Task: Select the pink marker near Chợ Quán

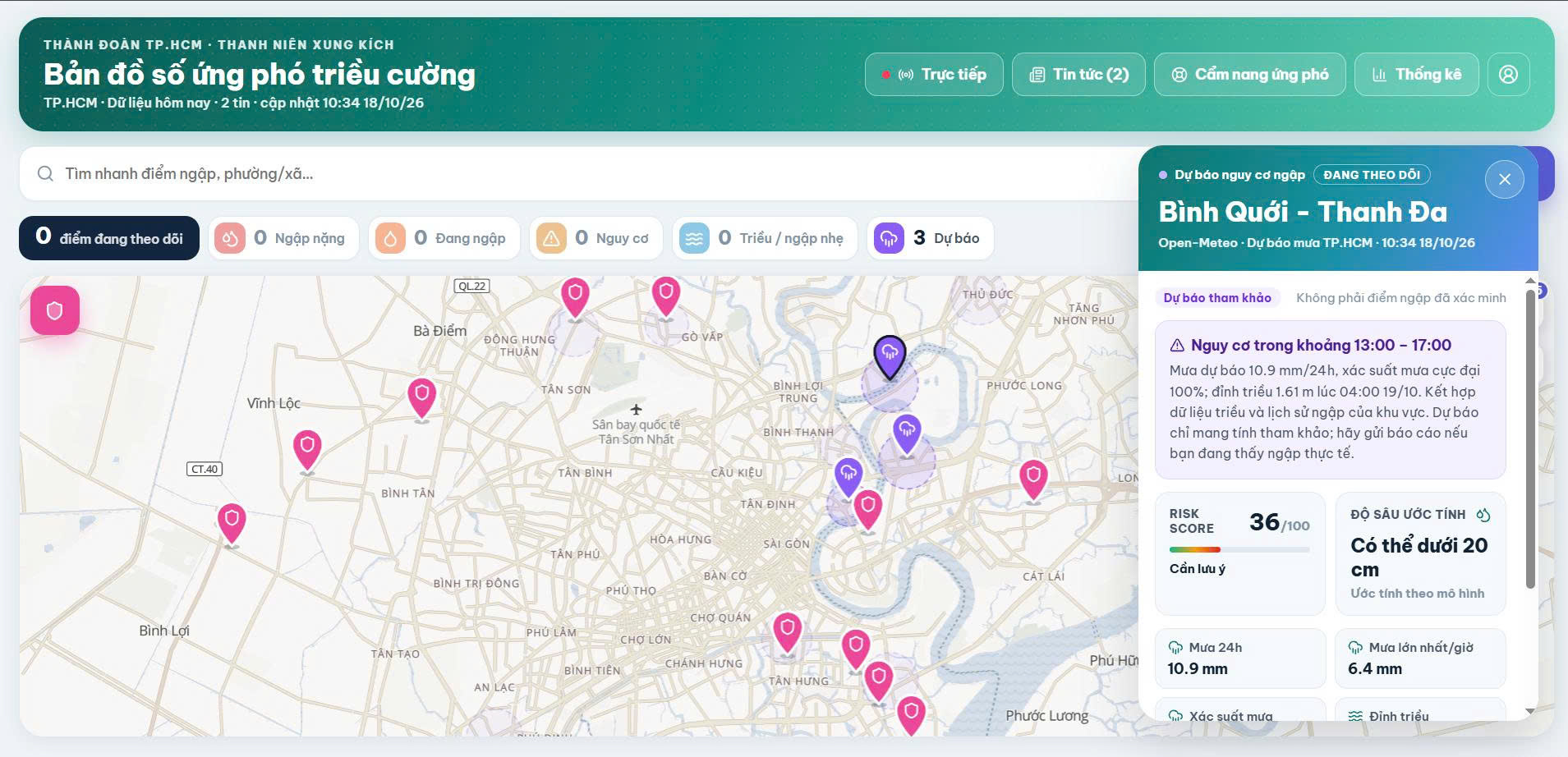Action: point(788,633)
